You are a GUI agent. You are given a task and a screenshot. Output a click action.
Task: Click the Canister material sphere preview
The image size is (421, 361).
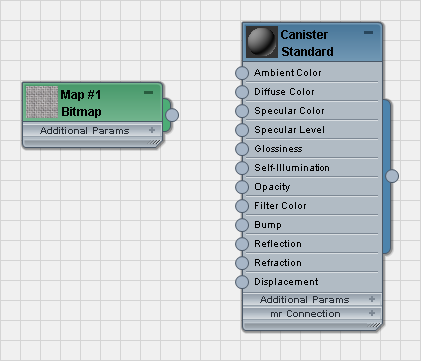click(262, 42)
